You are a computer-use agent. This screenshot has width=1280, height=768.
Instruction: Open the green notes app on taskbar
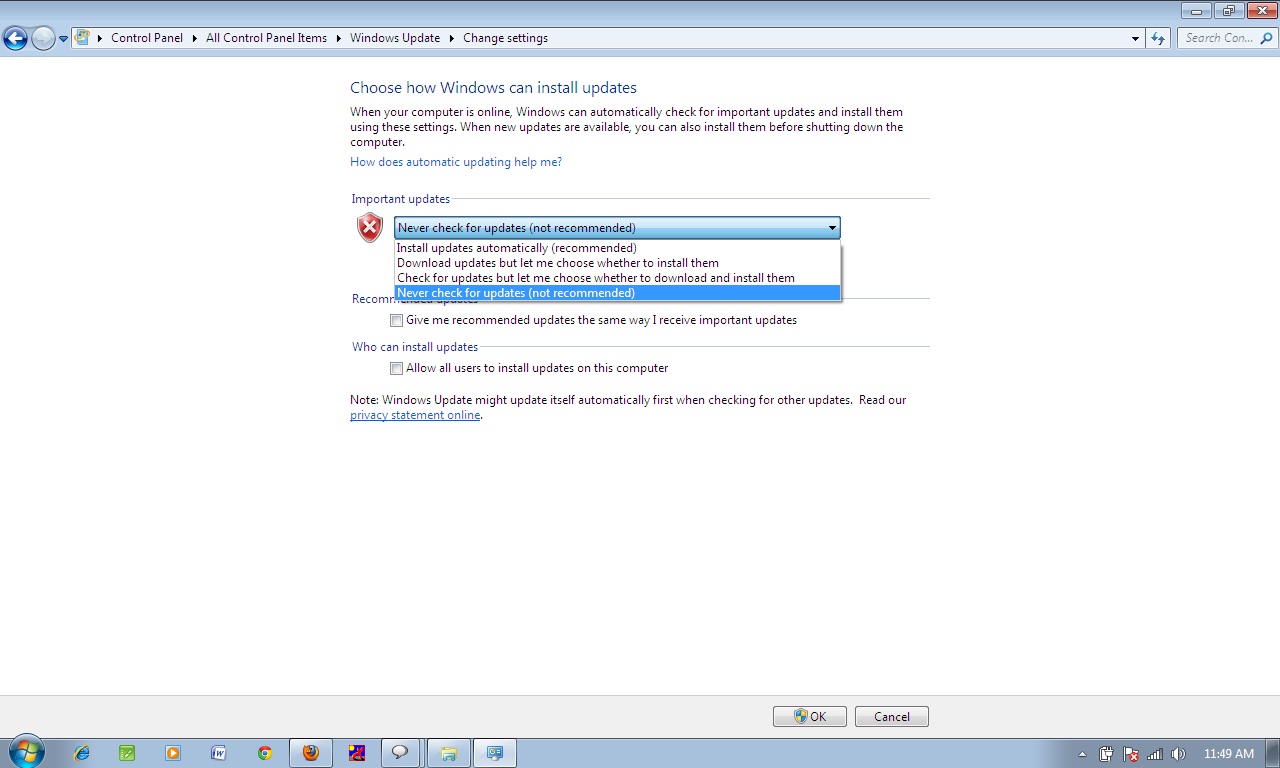click(127, 753)
